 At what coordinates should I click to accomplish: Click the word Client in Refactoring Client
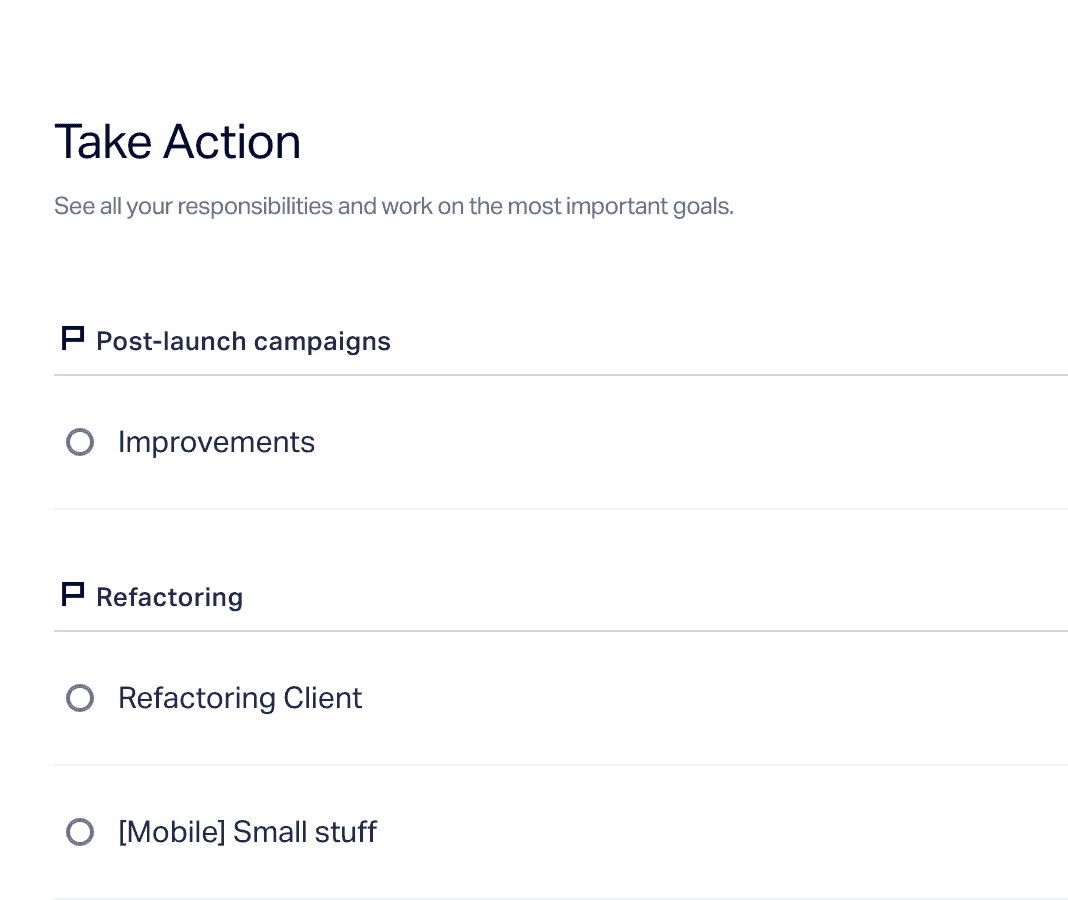point(323,698)
